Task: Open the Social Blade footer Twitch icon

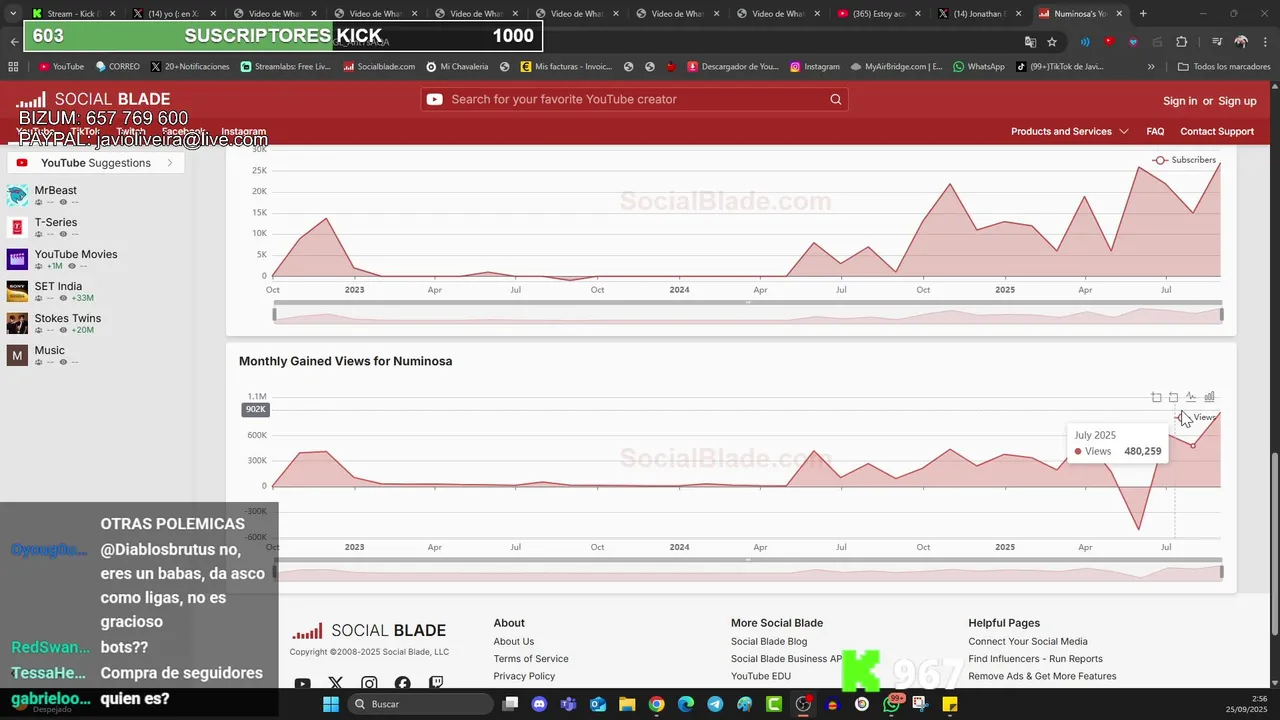Action: click(x=436, y=684)
